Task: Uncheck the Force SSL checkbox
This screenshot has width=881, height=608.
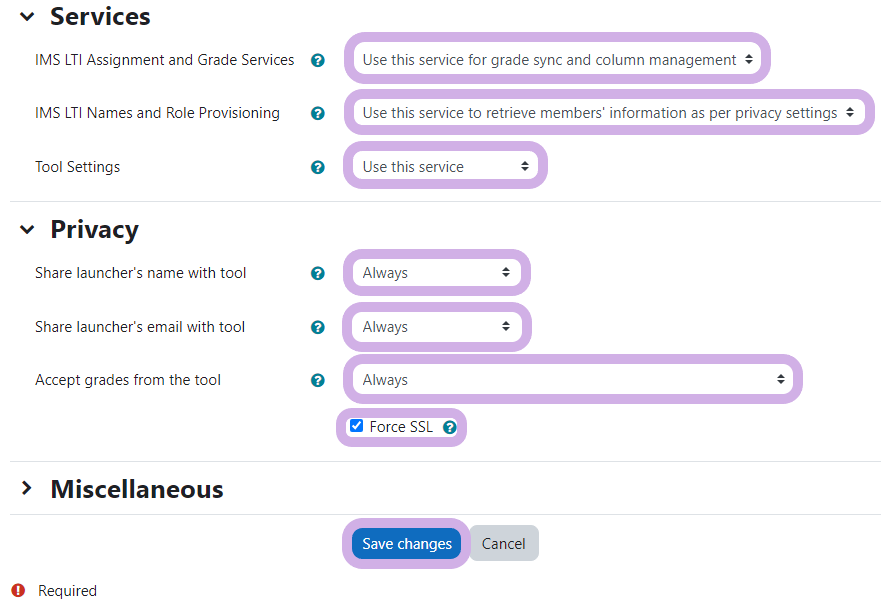Action: (x=357, y=426)
